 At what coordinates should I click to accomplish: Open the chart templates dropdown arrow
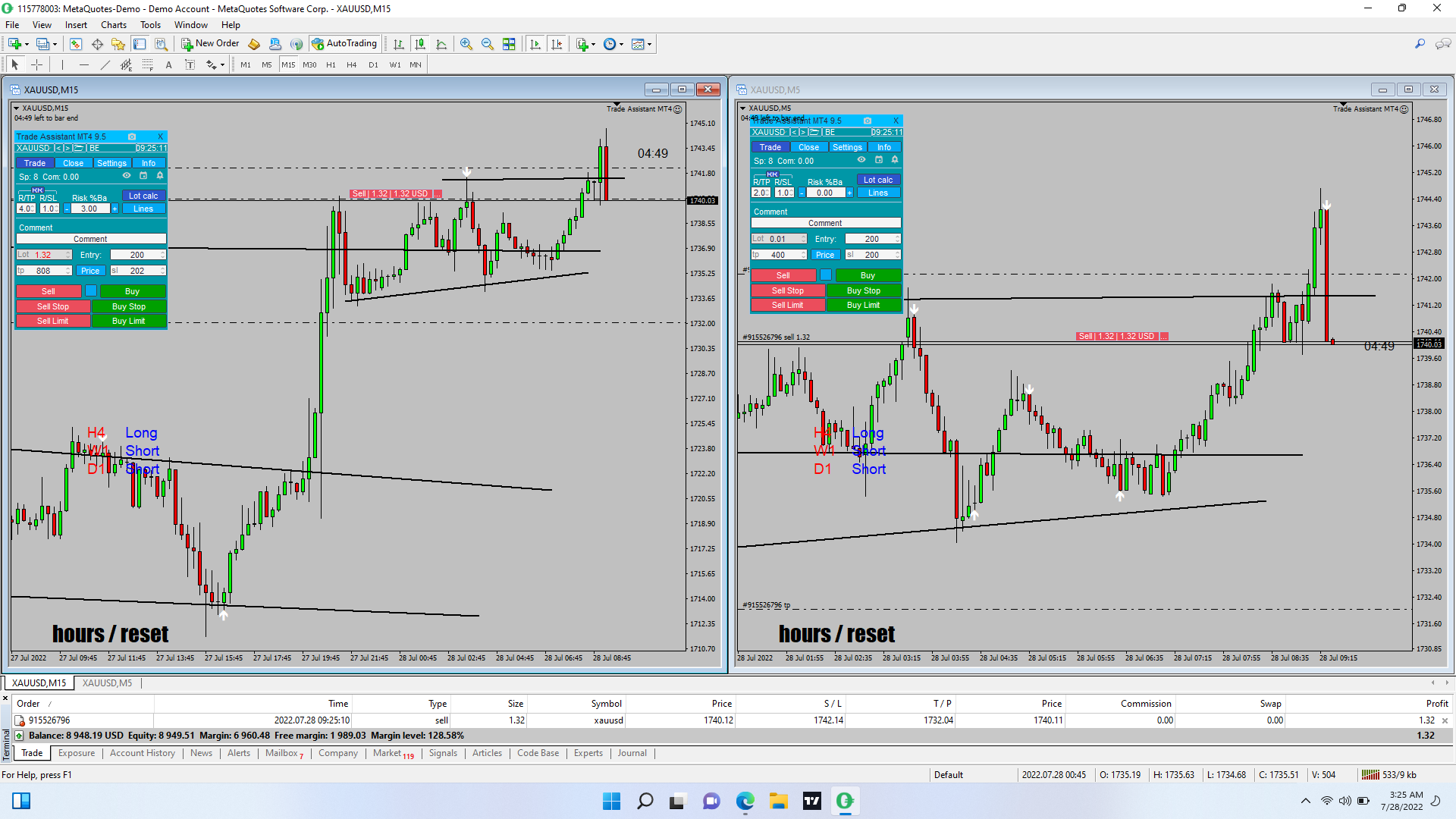tap(650, 44)
